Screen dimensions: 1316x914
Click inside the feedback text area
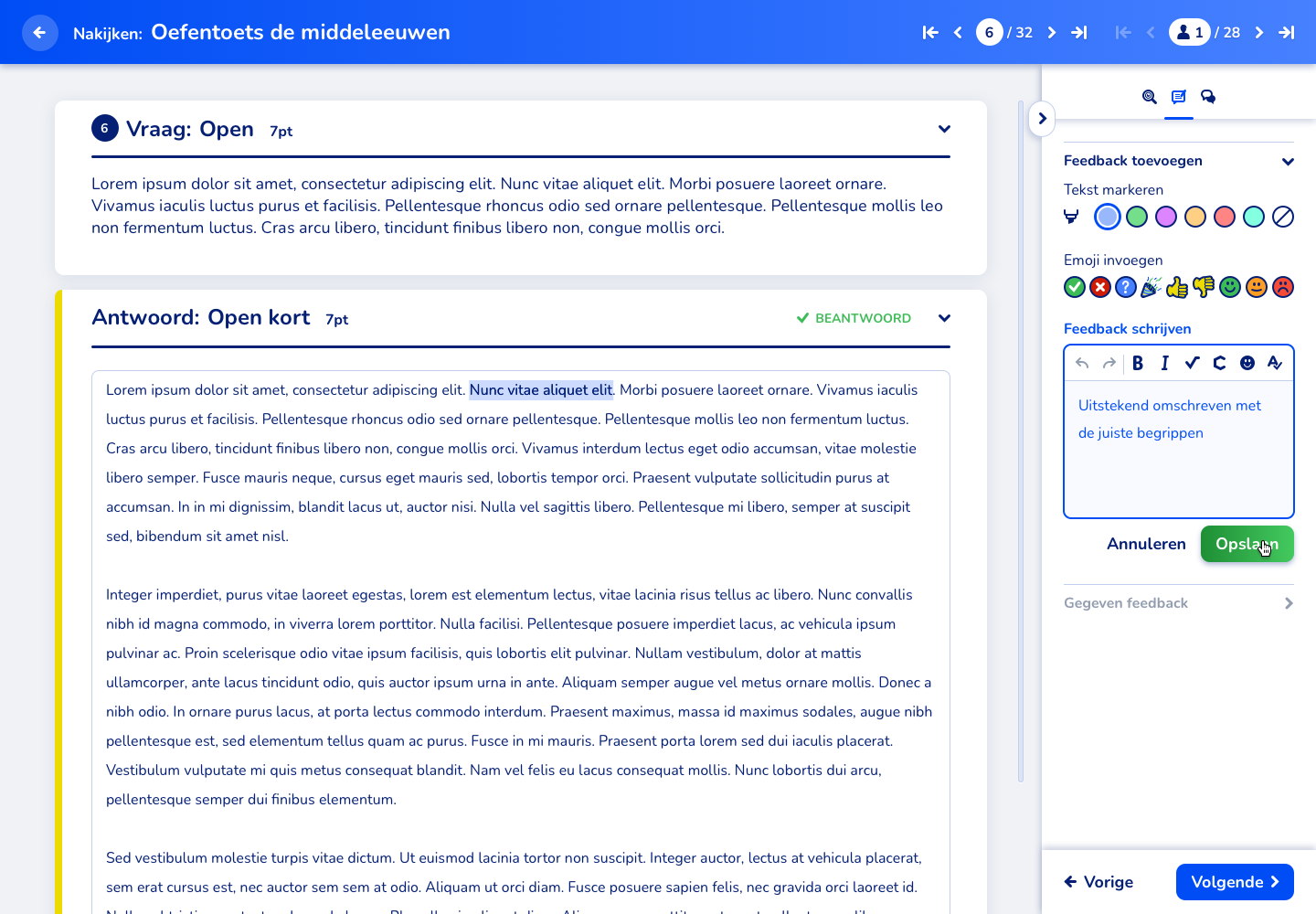[x=1179, y=449]
